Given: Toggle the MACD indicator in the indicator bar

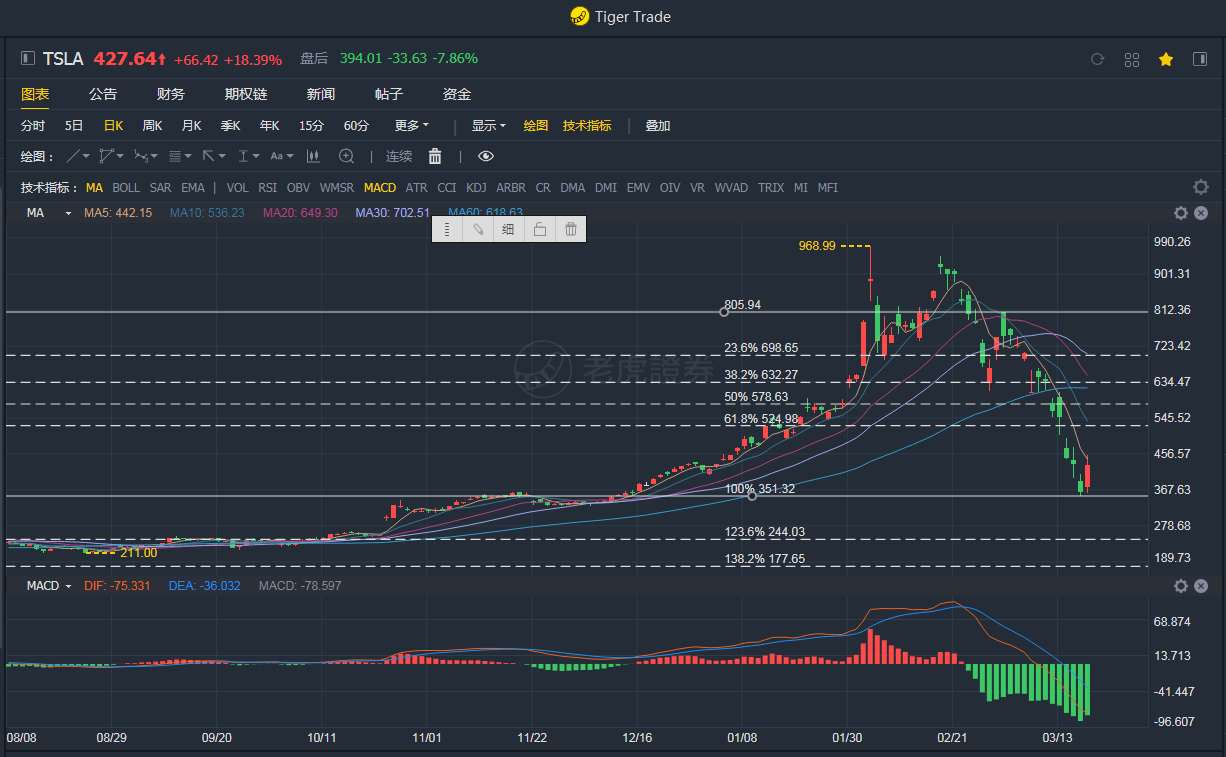Looking at the screenshot, I should coord(380,188).
